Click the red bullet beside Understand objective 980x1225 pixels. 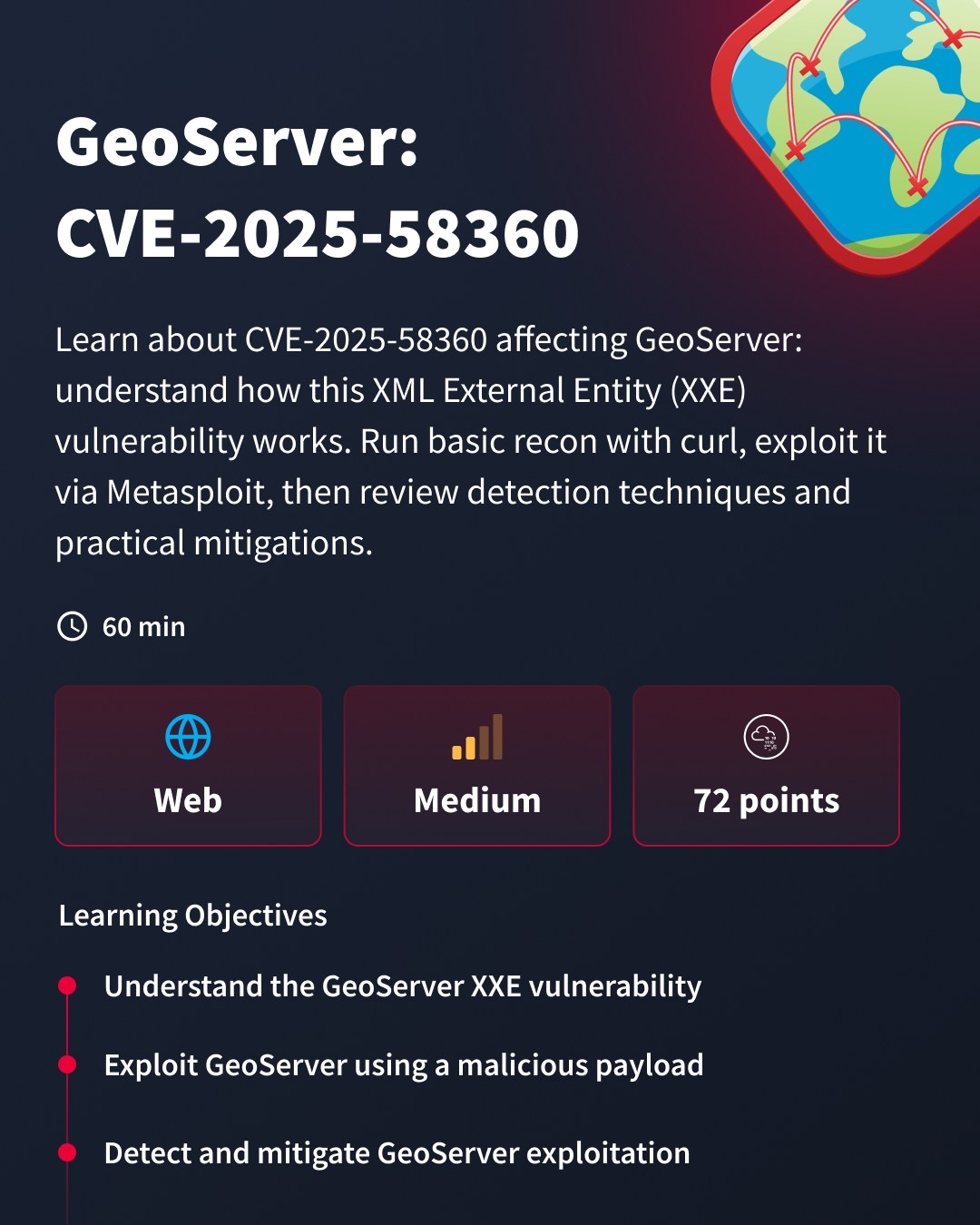click(x=67, y=985)
